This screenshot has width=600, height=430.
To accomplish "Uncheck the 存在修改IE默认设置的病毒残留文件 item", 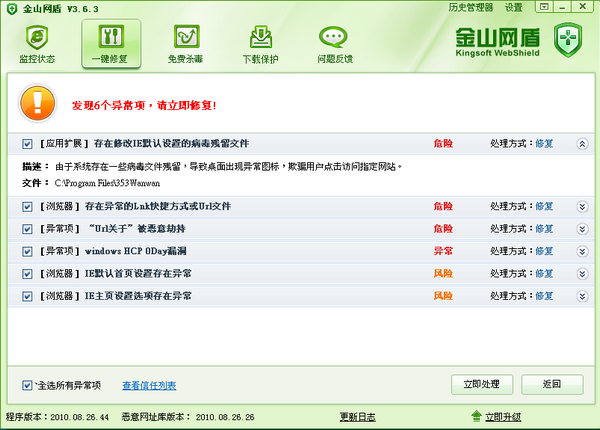I will coord(27,144).
